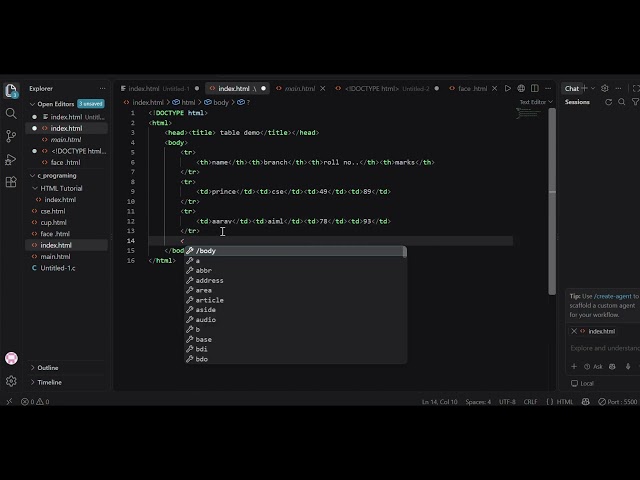Click Port : 5500 Live Server status
Image resolution: width=640 pixels, height=480 pixels.
click(x=618, y=402)
